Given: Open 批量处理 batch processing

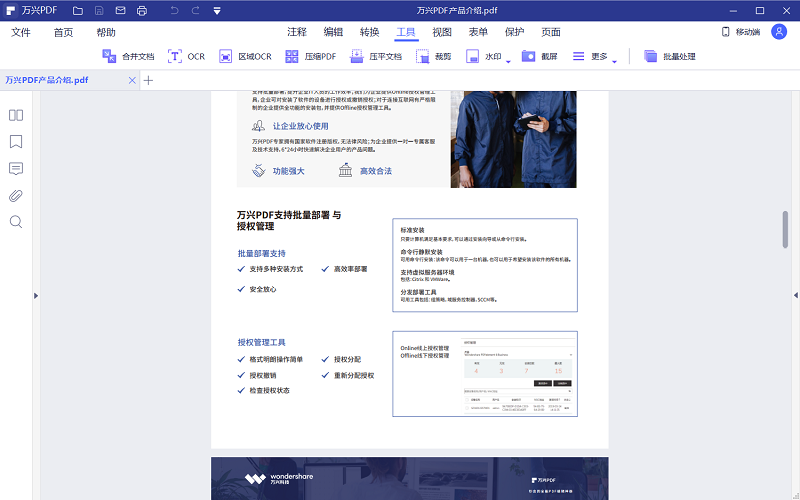Looking at the screenshot, I should 669,56.
